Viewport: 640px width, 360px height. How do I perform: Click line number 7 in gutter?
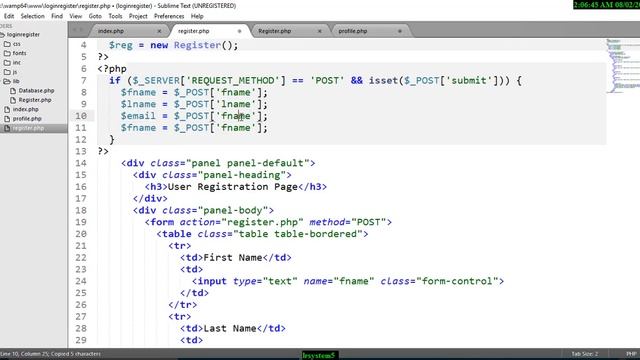coord(84,80)
